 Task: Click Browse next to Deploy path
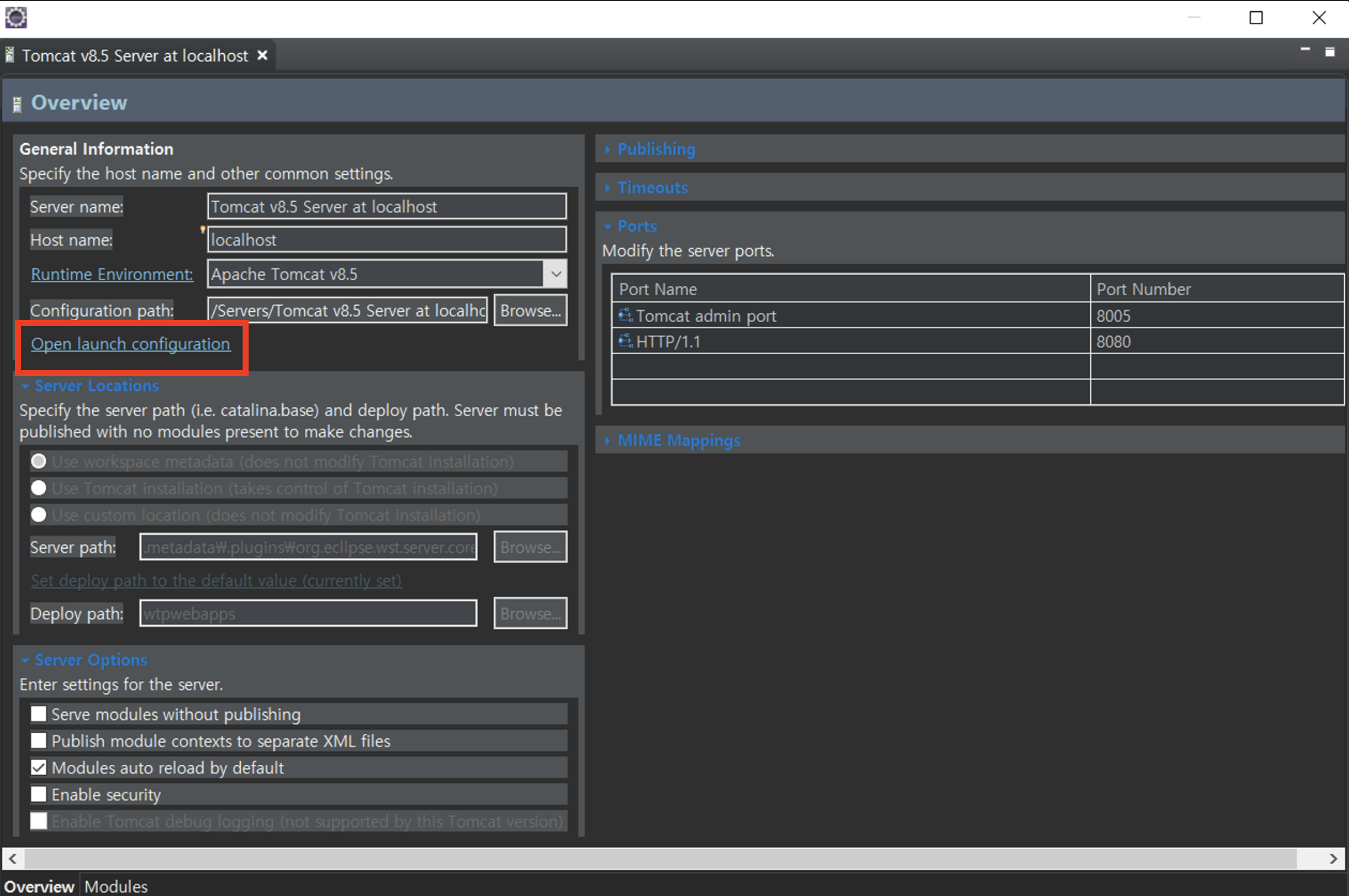[x=530, y=613]
